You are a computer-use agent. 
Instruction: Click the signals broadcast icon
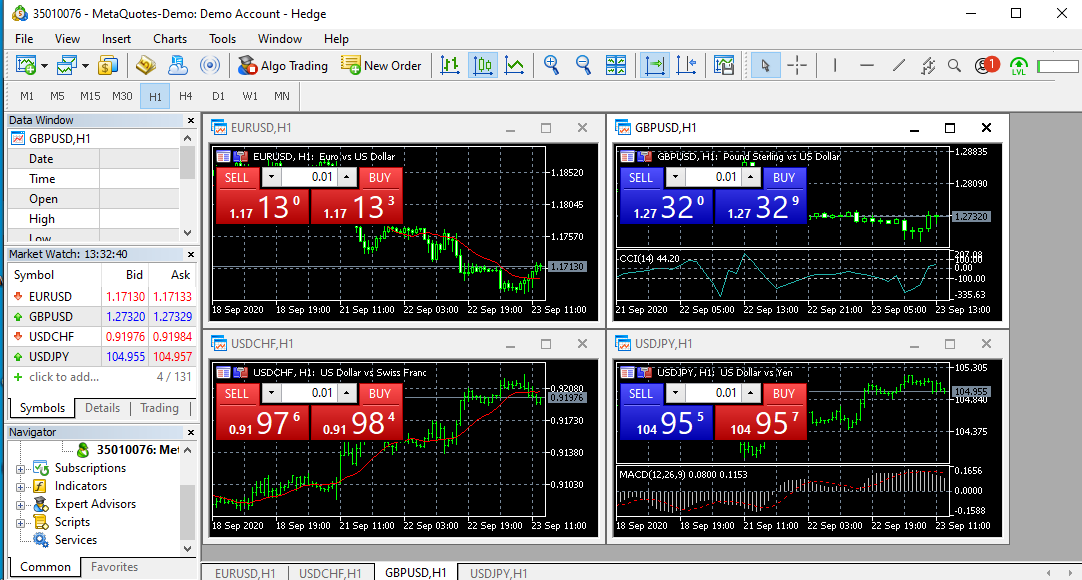point(210,66)
